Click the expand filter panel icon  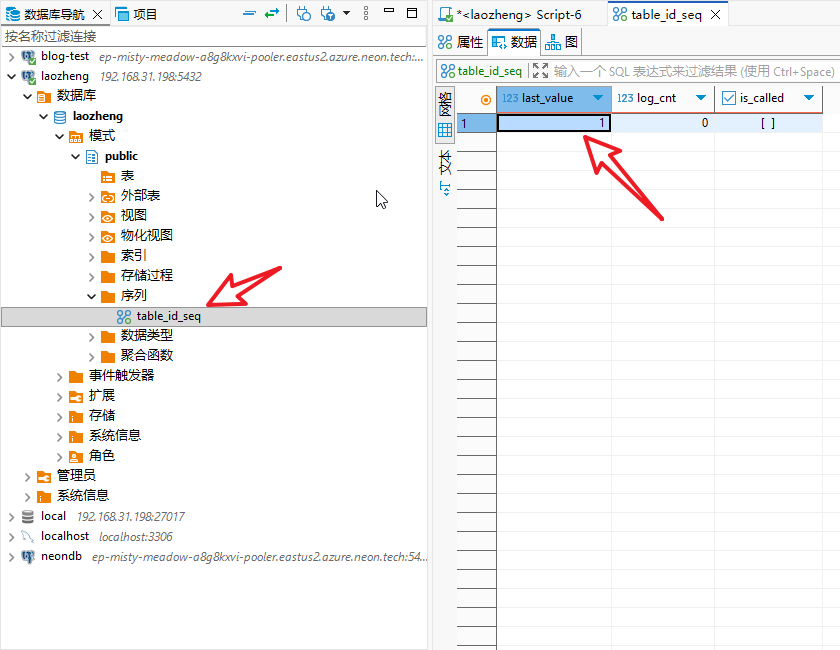540,71
